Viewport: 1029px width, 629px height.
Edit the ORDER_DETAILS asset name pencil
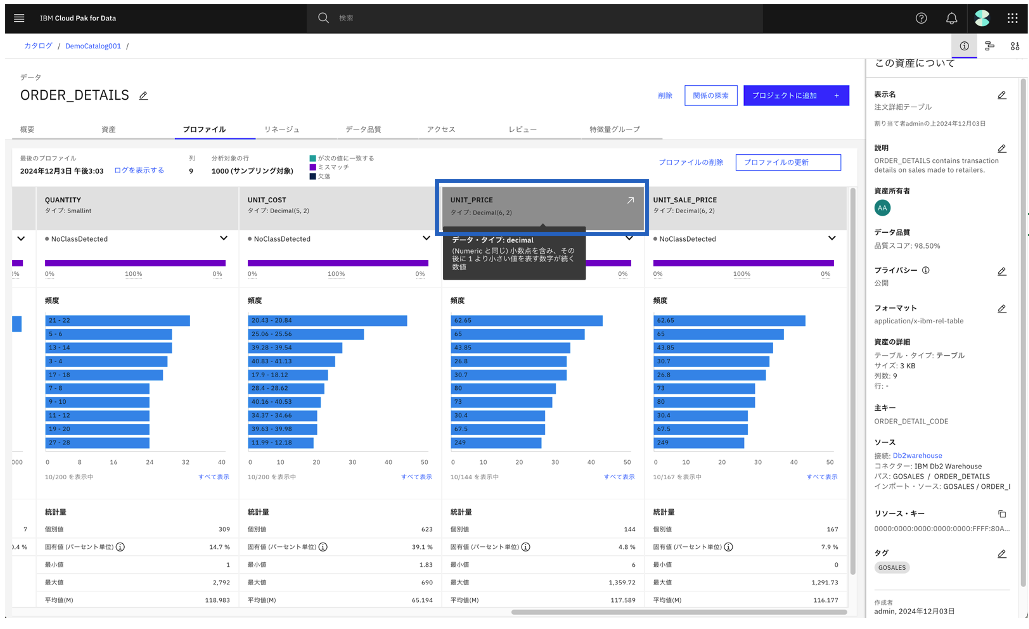pyautogui.click(x=143, y=96)
